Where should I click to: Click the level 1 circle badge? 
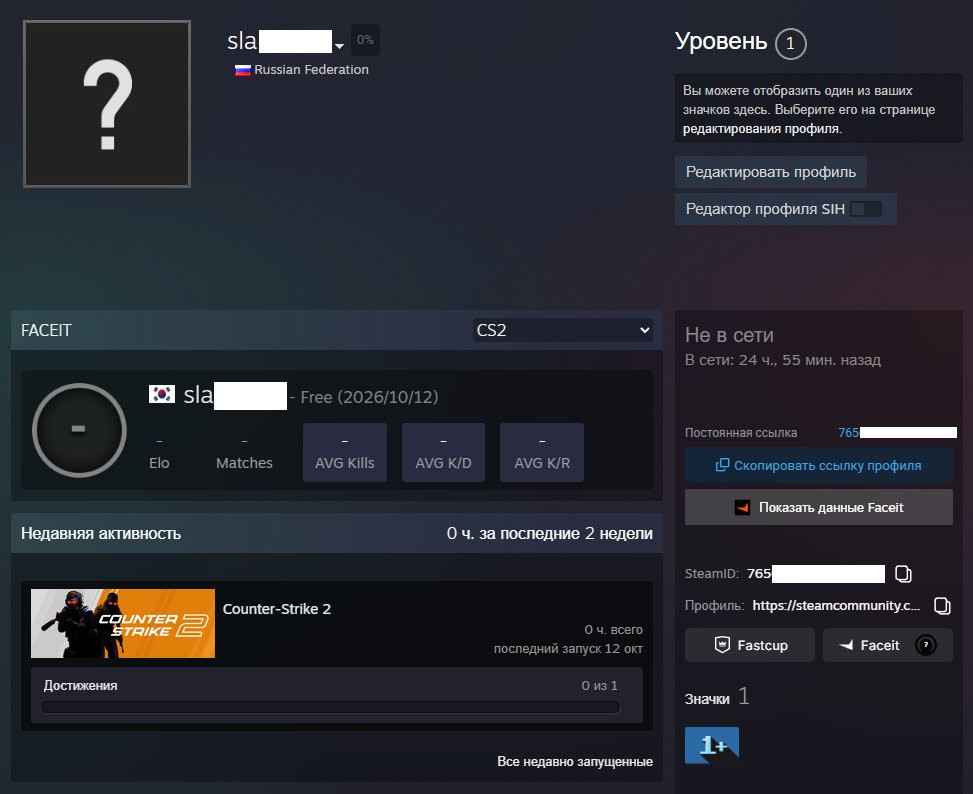(790, 43)
